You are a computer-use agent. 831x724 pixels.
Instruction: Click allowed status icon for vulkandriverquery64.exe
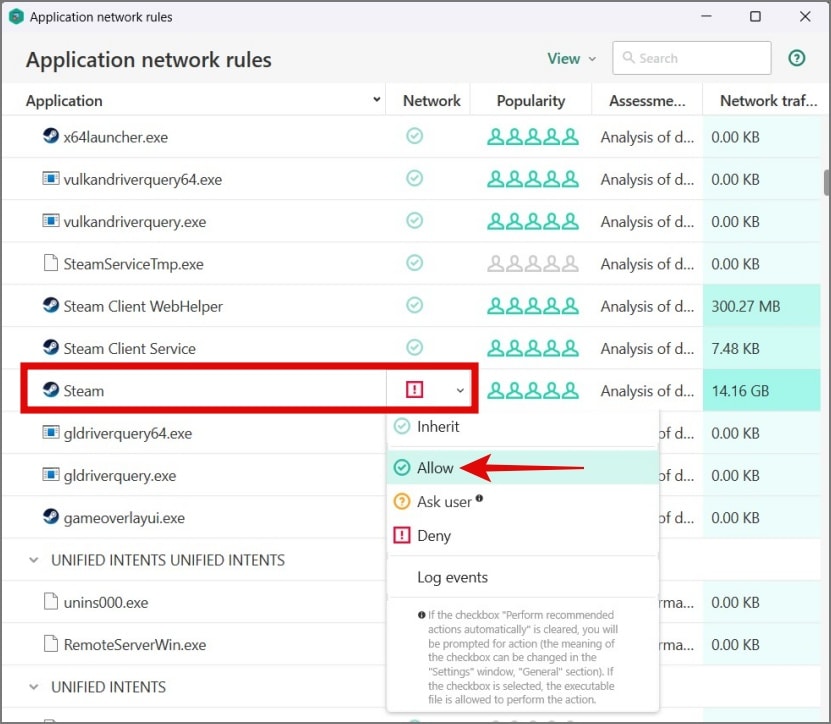414,178
